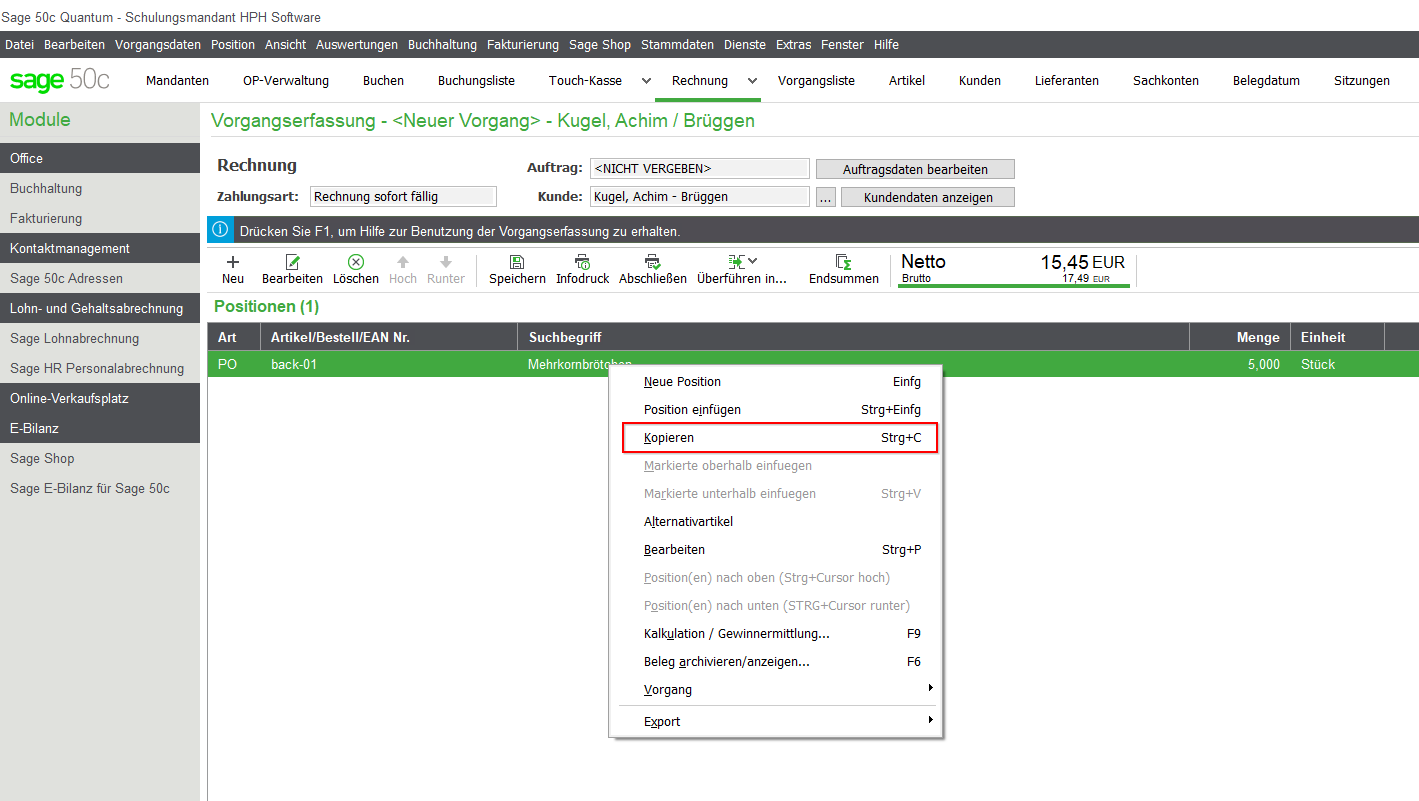Viewport: 1419px width, 801px height.
Task: Open the Export submenu in context menu
Action: point(776,722)
